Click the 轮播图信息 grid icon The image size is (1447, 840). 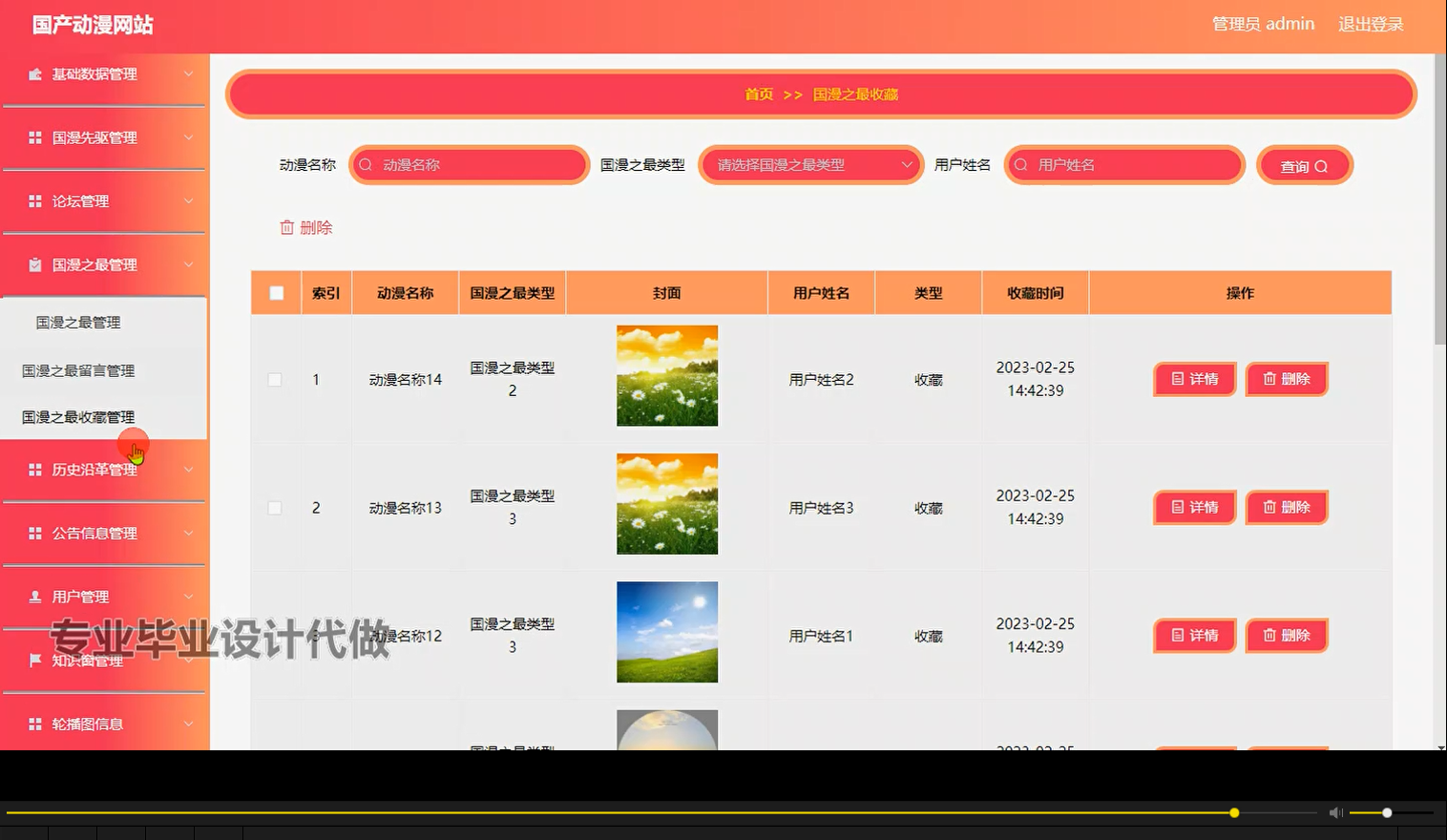35,724
